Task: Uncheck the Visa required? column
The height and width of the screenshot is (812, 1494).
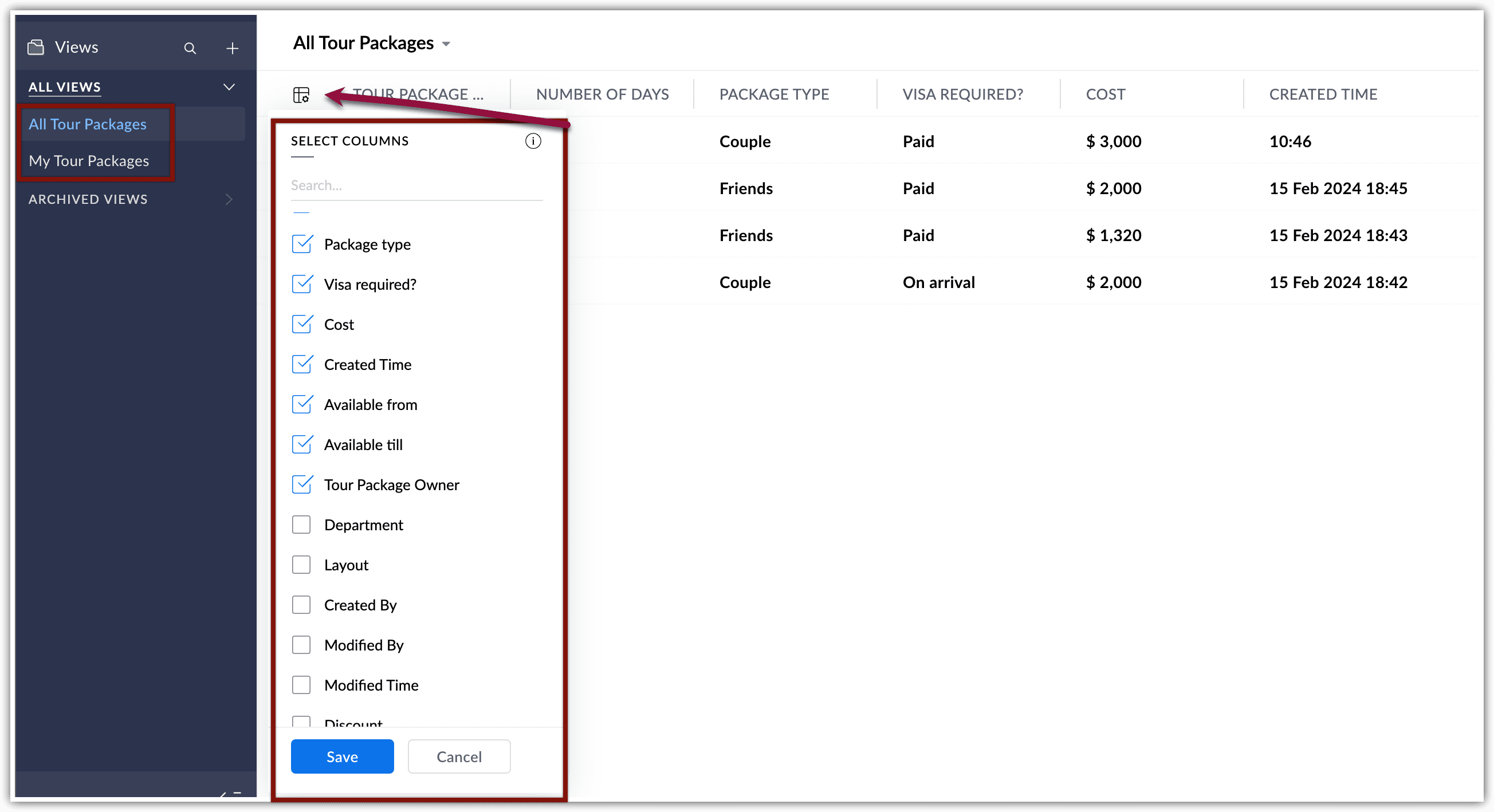Action: click(x=301, y=284)
